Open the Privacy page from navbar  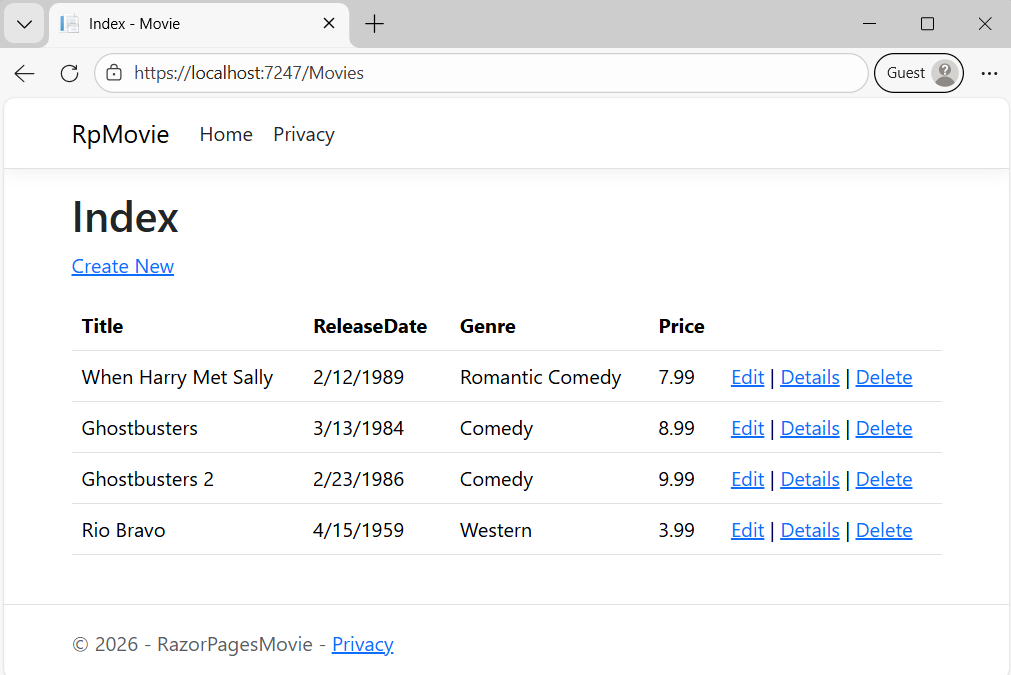pos(303,134)
